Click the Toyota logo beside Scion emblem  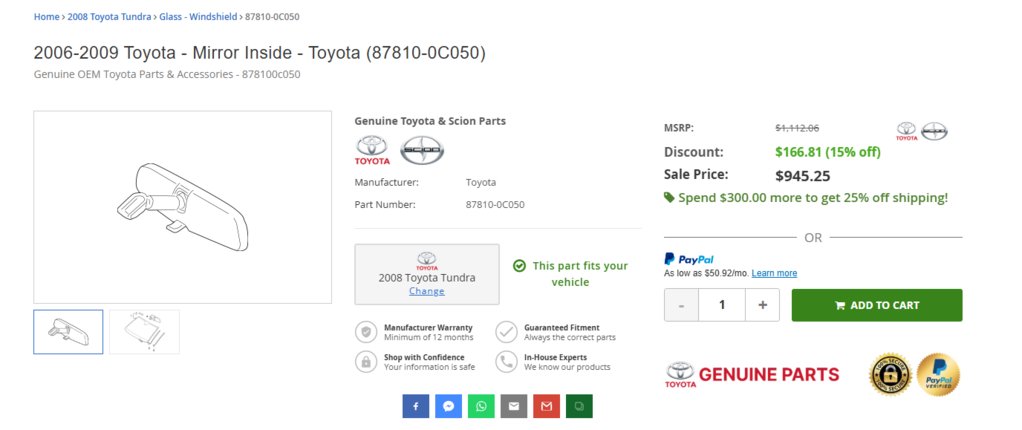(x=372, y=150)
